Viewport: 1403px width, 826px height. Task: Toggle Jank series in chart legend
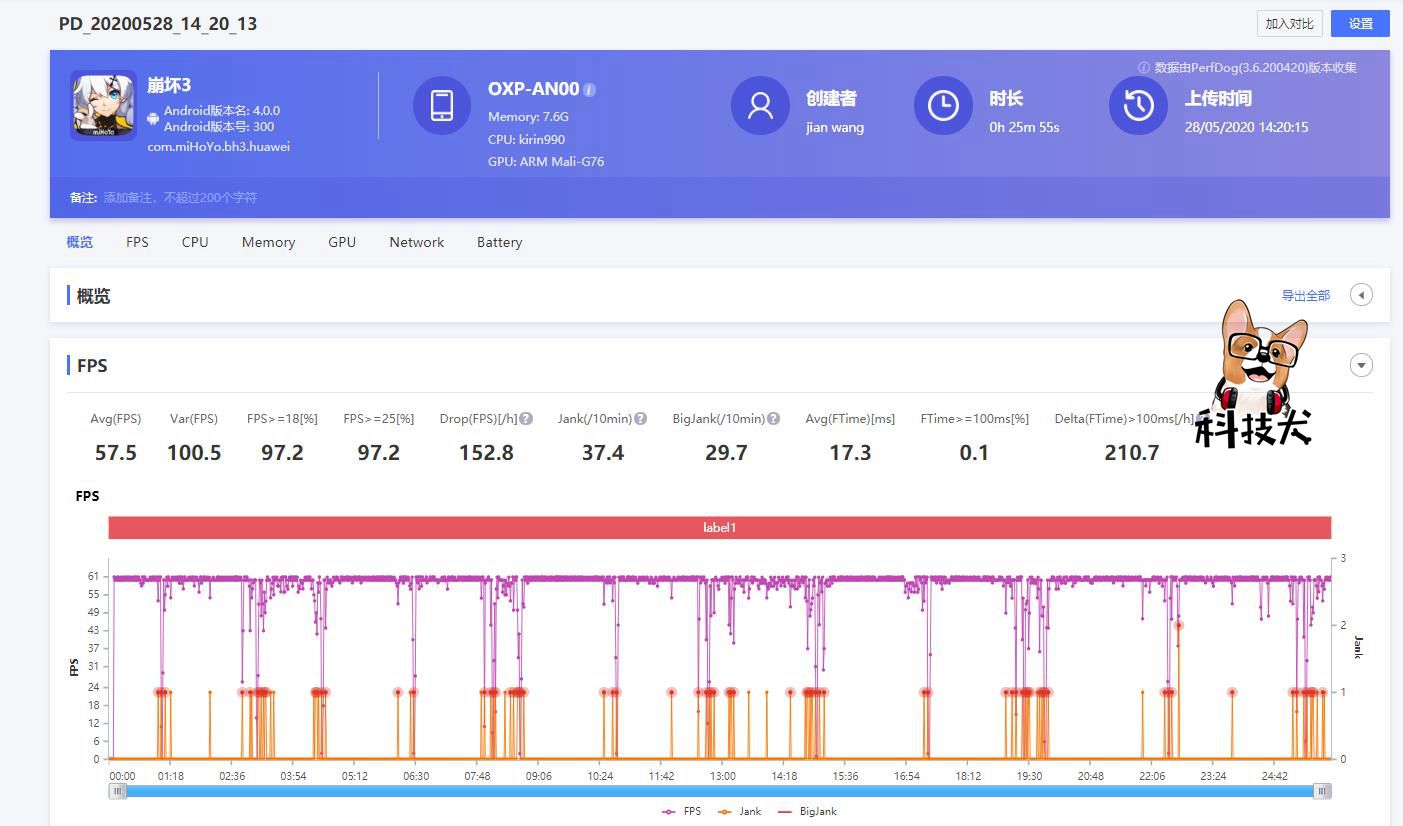[x=740, y=811]
